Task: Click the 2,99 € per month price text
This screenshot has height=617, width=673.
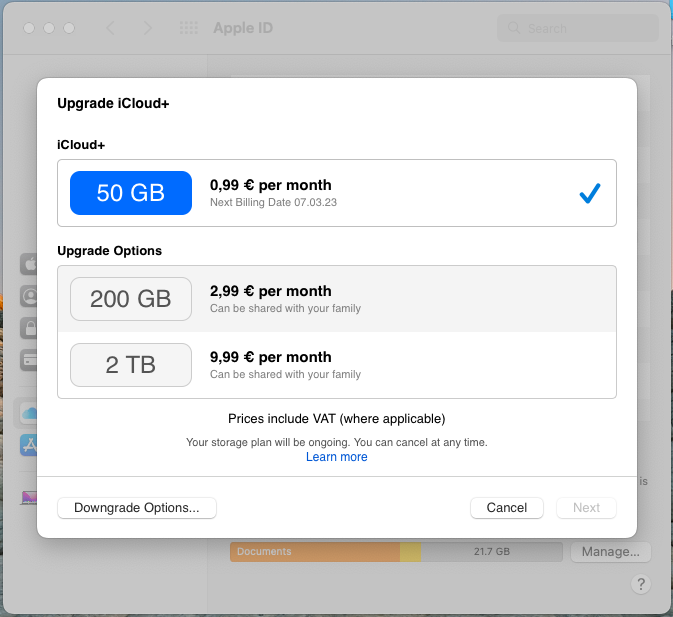Action: pos(270,291)
